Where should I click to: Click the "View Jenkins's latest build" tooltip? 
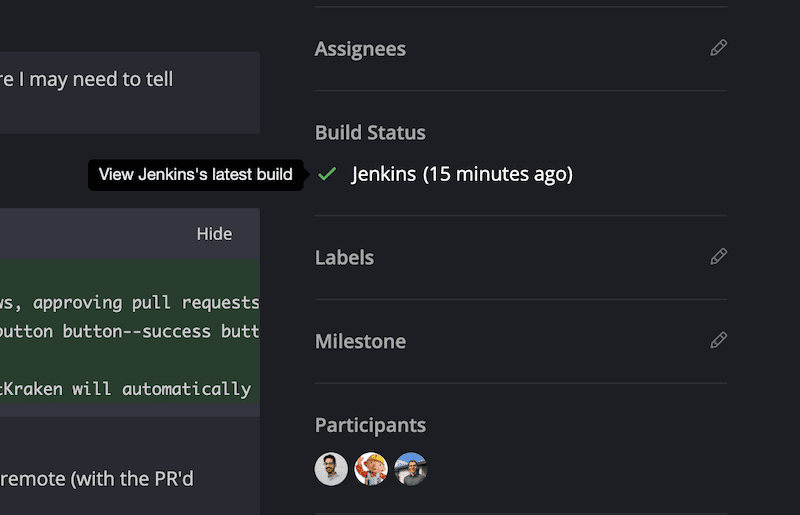pyautogui.click(x=195, y=175)
